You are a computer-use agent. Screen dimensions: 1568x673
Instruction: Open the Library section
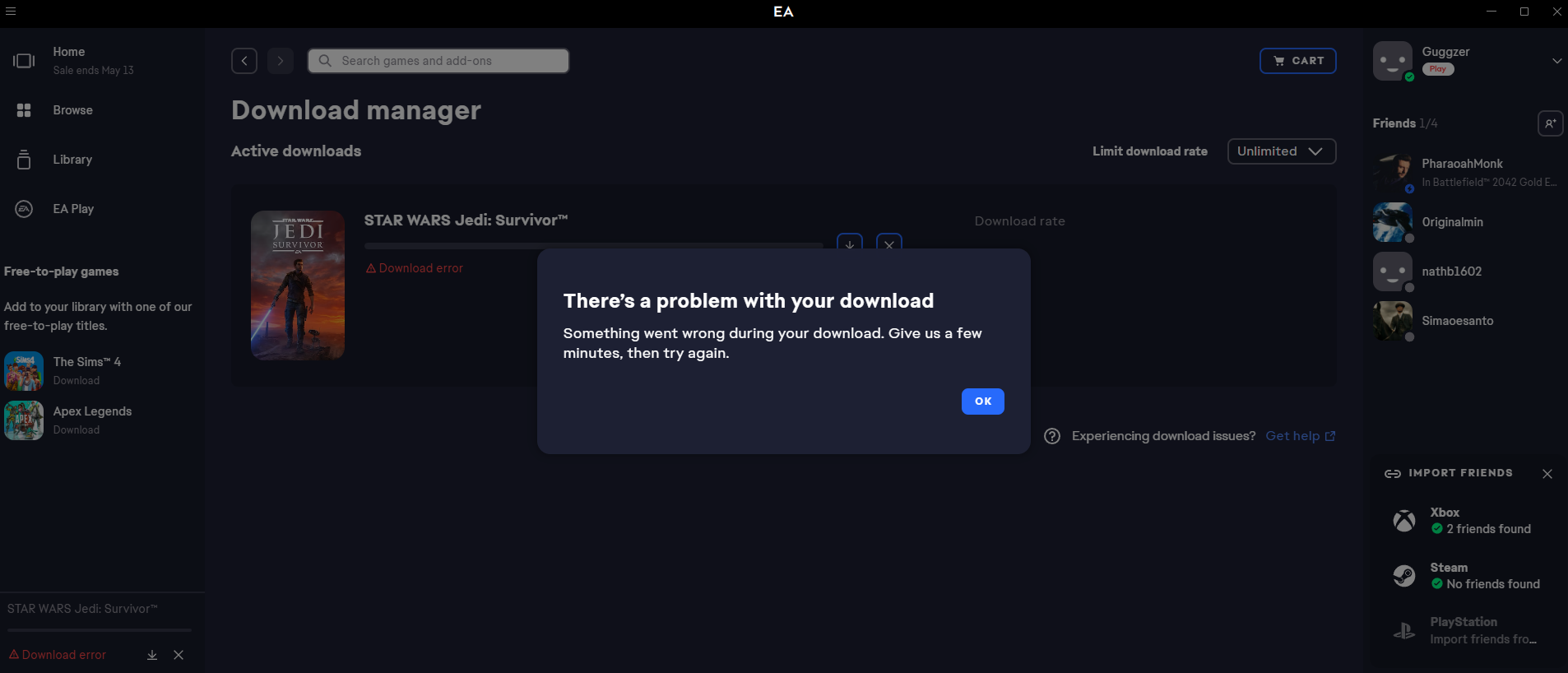(x=72, y=160)
